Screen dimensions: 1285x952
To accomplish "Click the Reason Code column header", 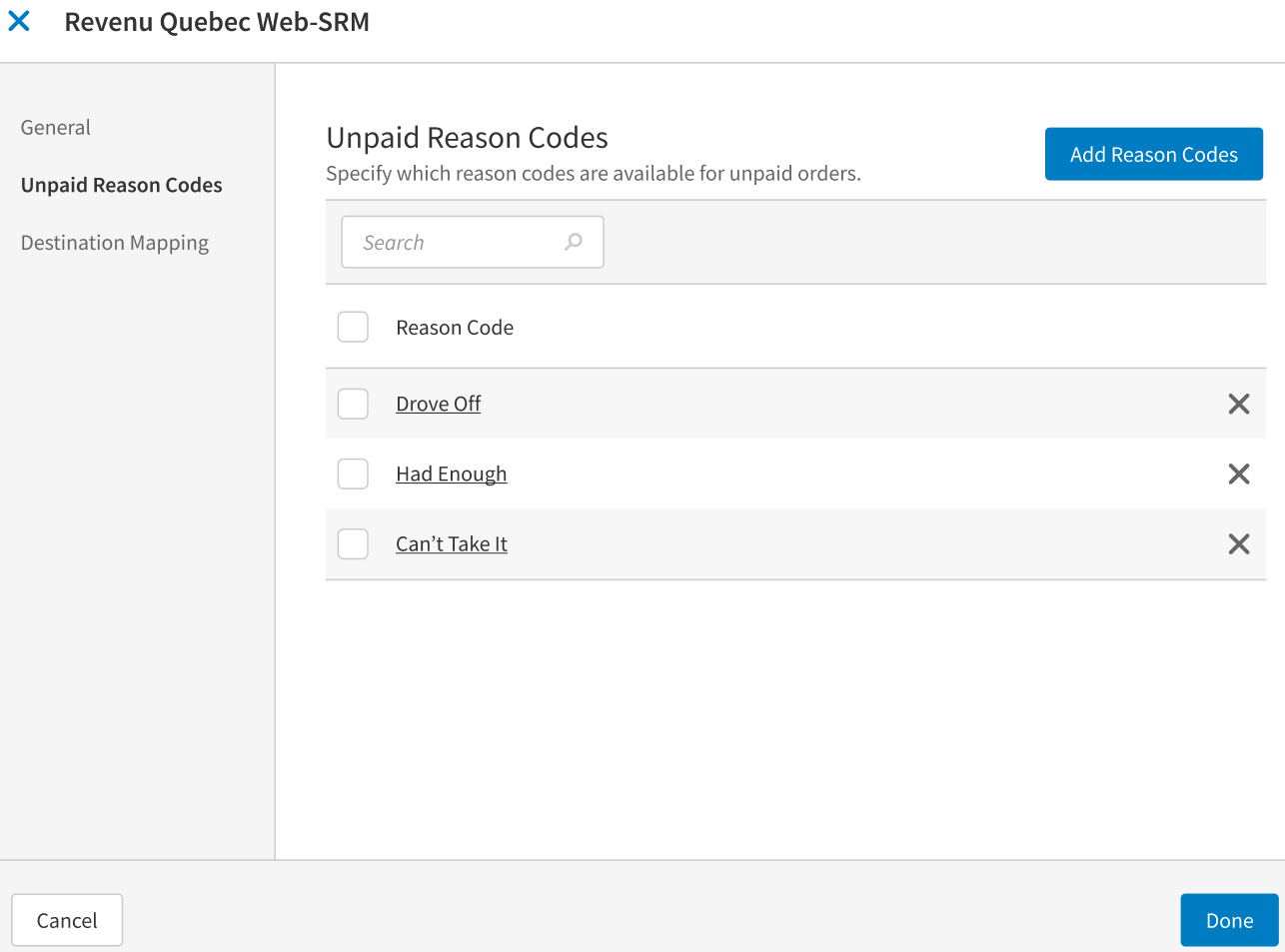I will click(455, 328).
